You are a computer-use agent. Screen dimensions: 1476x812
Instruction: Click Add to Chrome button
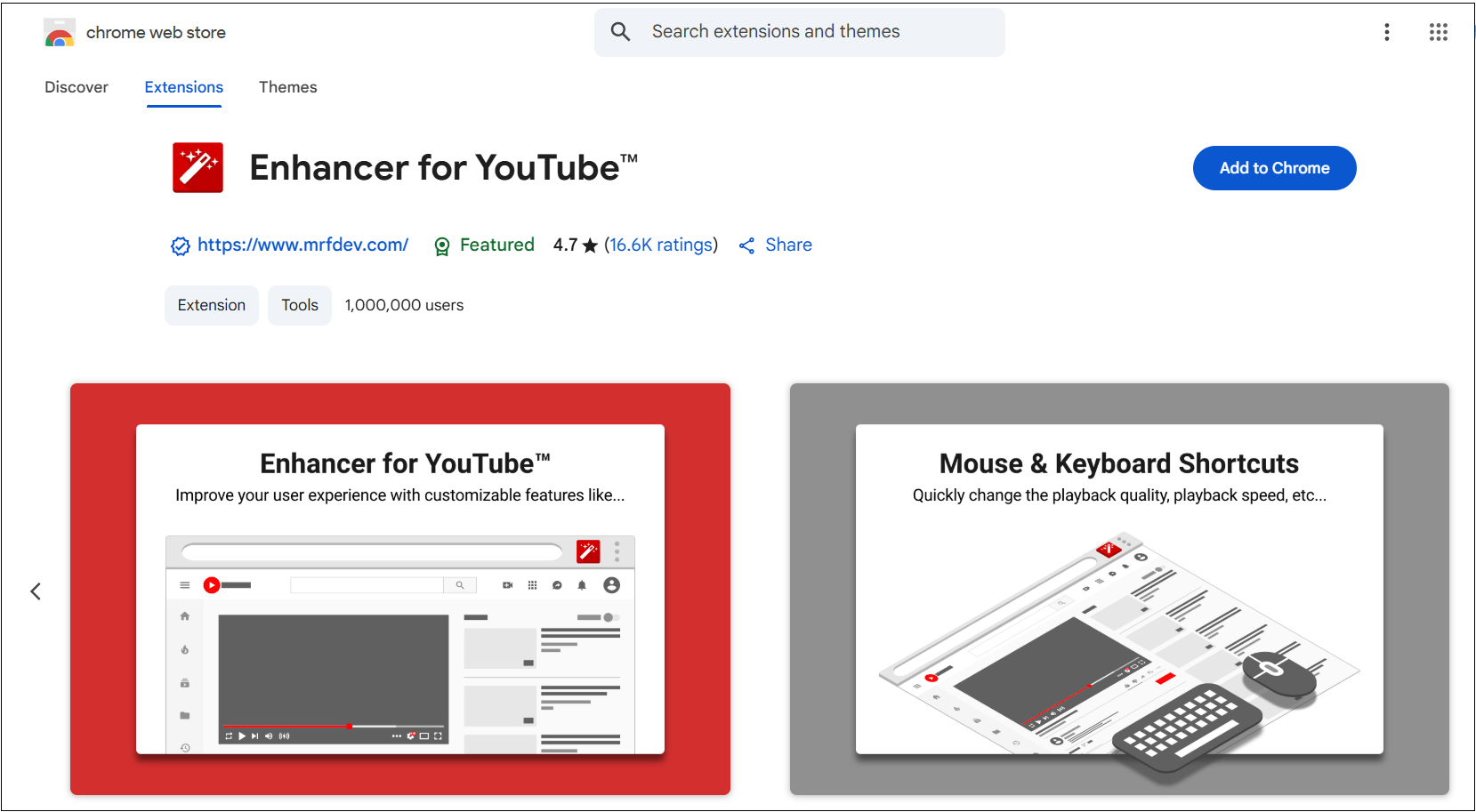coord(1274,168)
